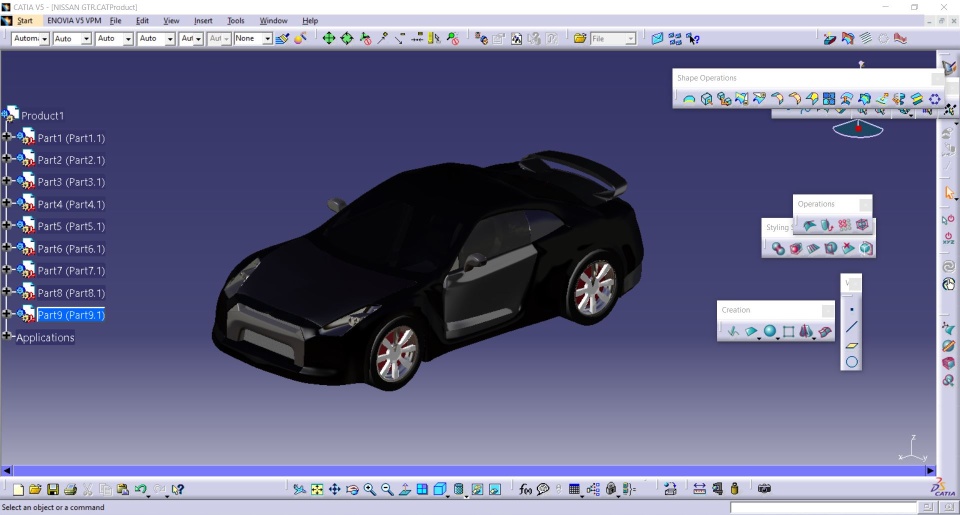
Task: Select the Pan view tool
Action: (334, 489)
